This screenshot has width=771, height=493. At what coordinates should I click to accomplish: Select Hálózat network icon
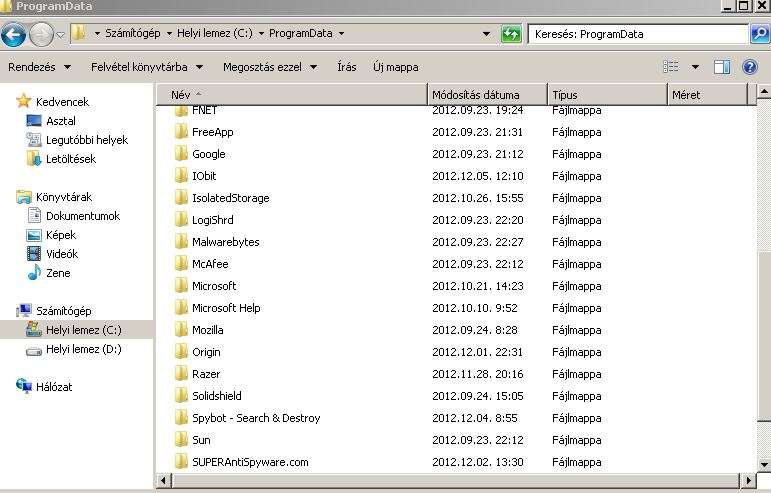click(x=24, y=386)
